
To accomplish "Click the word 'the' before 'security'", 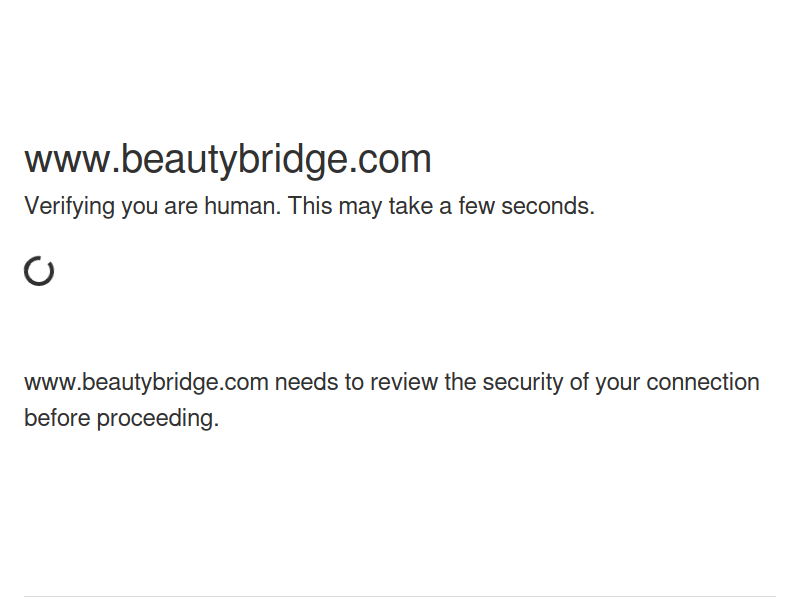I will tap(460, 383).
